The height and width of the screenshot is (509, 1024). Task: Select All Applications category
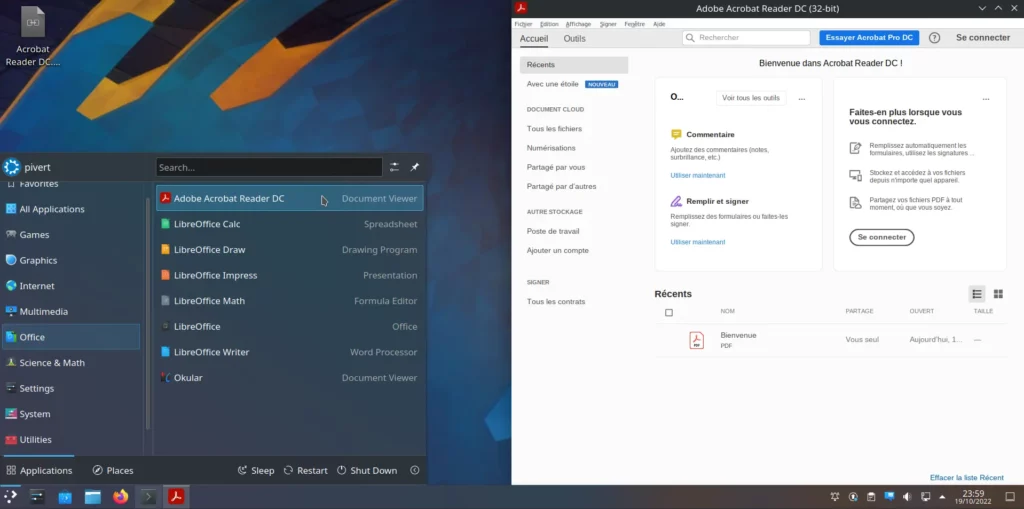[71, 209]
